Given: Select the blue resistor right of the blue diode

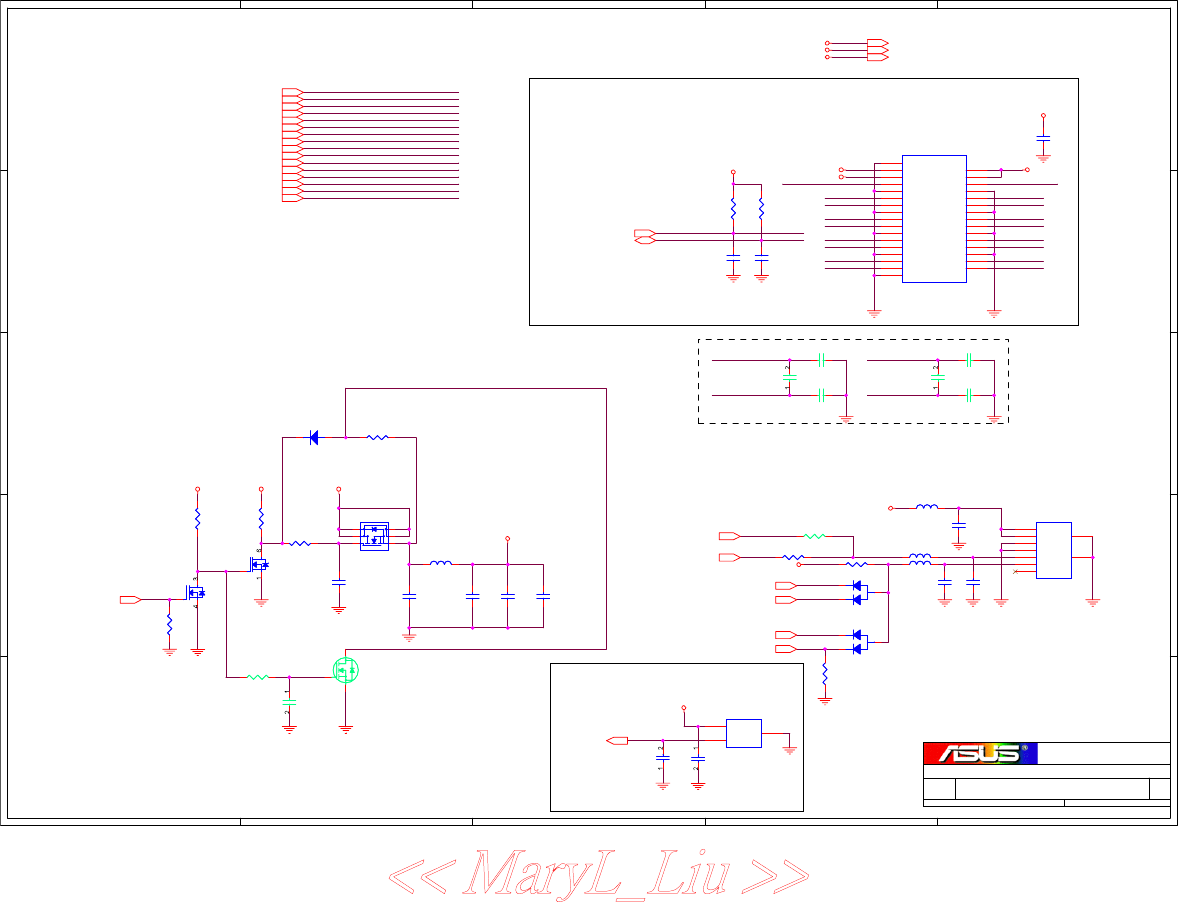Looking at the screenshot, I should (x=377, y=437).
